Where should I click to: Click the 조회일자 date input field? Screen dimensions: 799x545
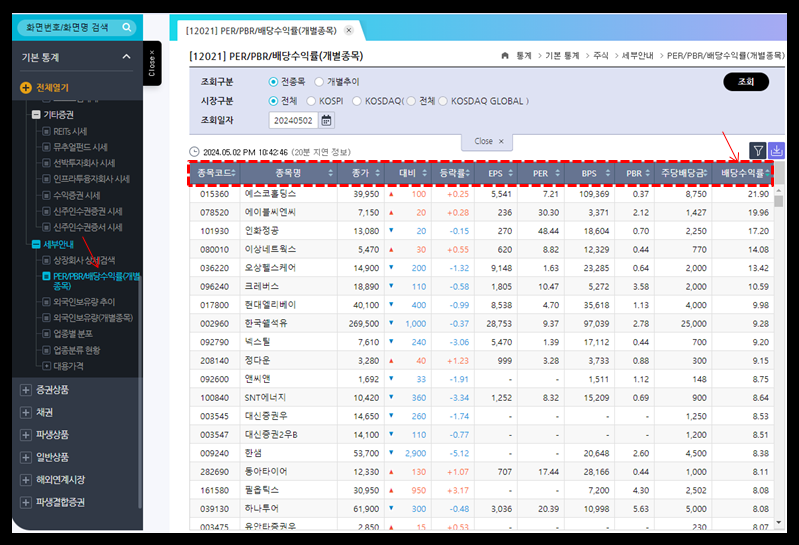pyautogui.click(x=293, y=120)
